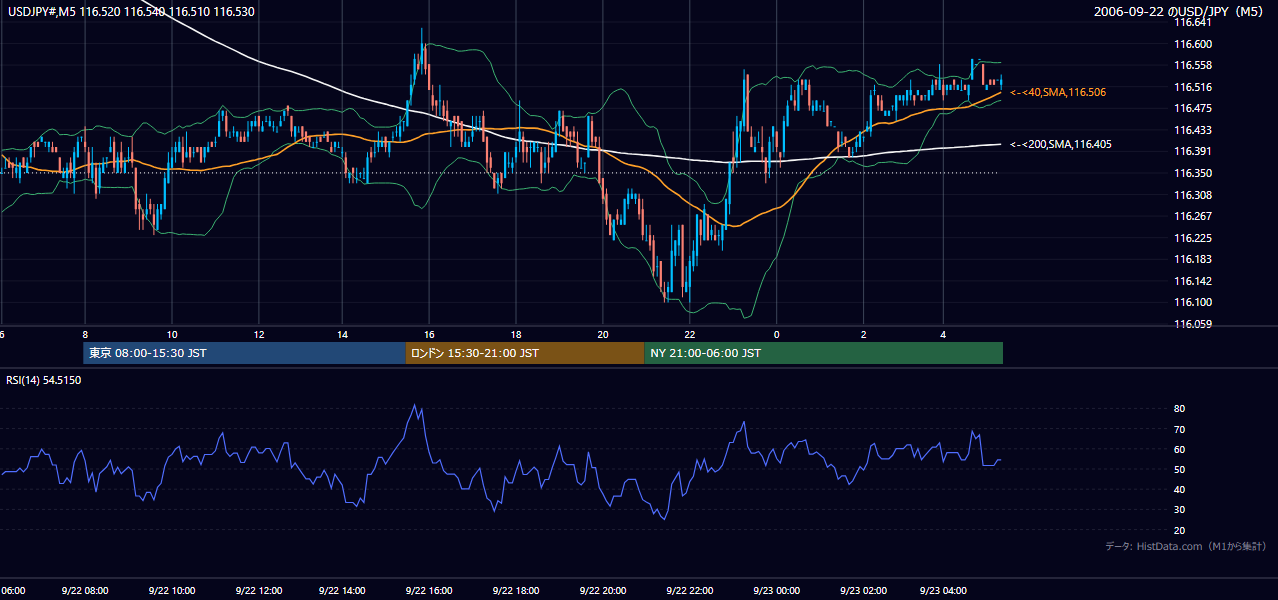Click the hour 10 tick under the price chart
This screenshot has width=1278, height=600.
pyautogui.click(x=172, y=334)
